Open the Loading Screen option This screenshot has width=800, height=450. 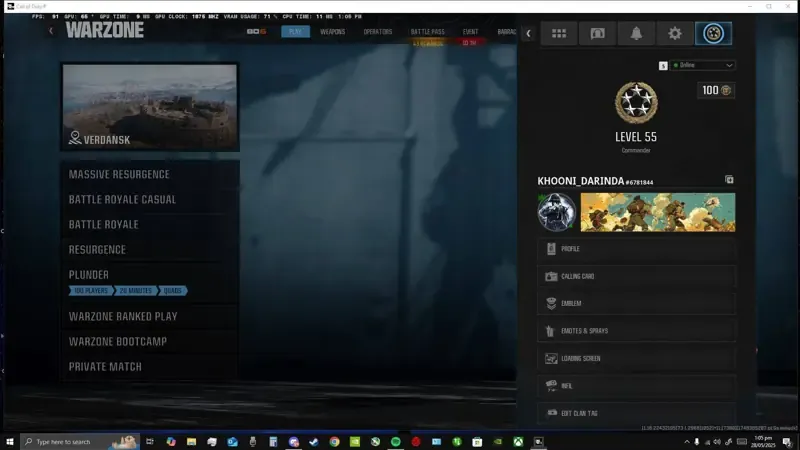pos(636,359)
